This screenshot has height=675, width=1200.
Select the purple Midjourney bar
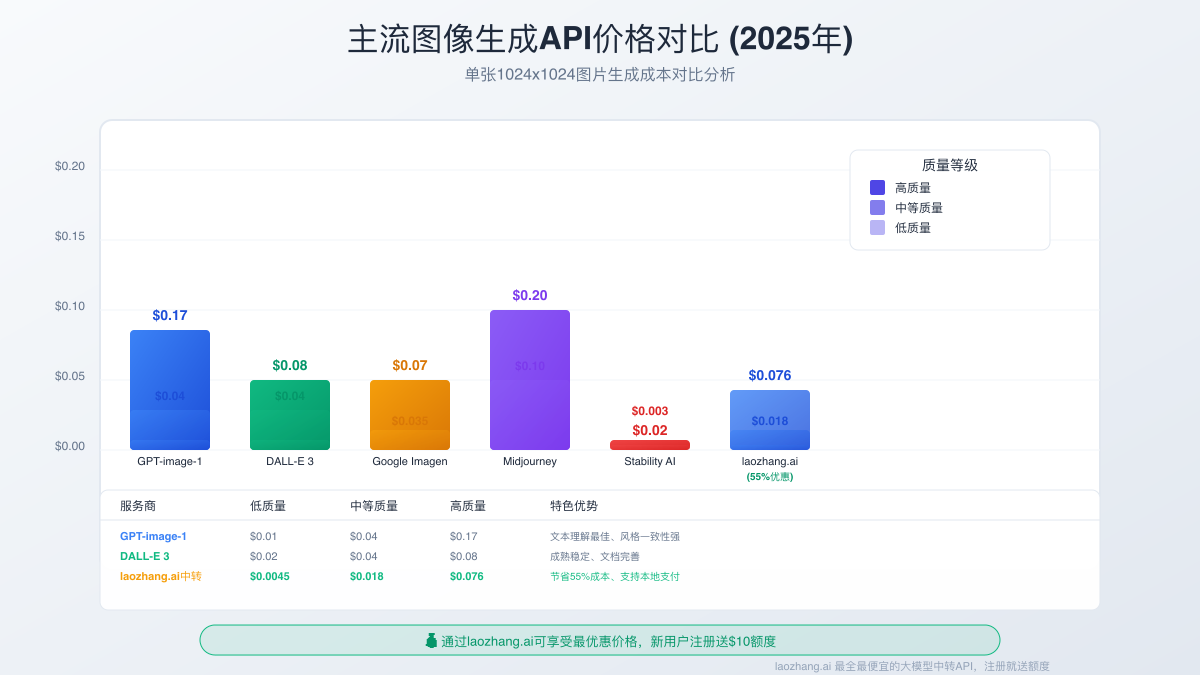(530, 380)
